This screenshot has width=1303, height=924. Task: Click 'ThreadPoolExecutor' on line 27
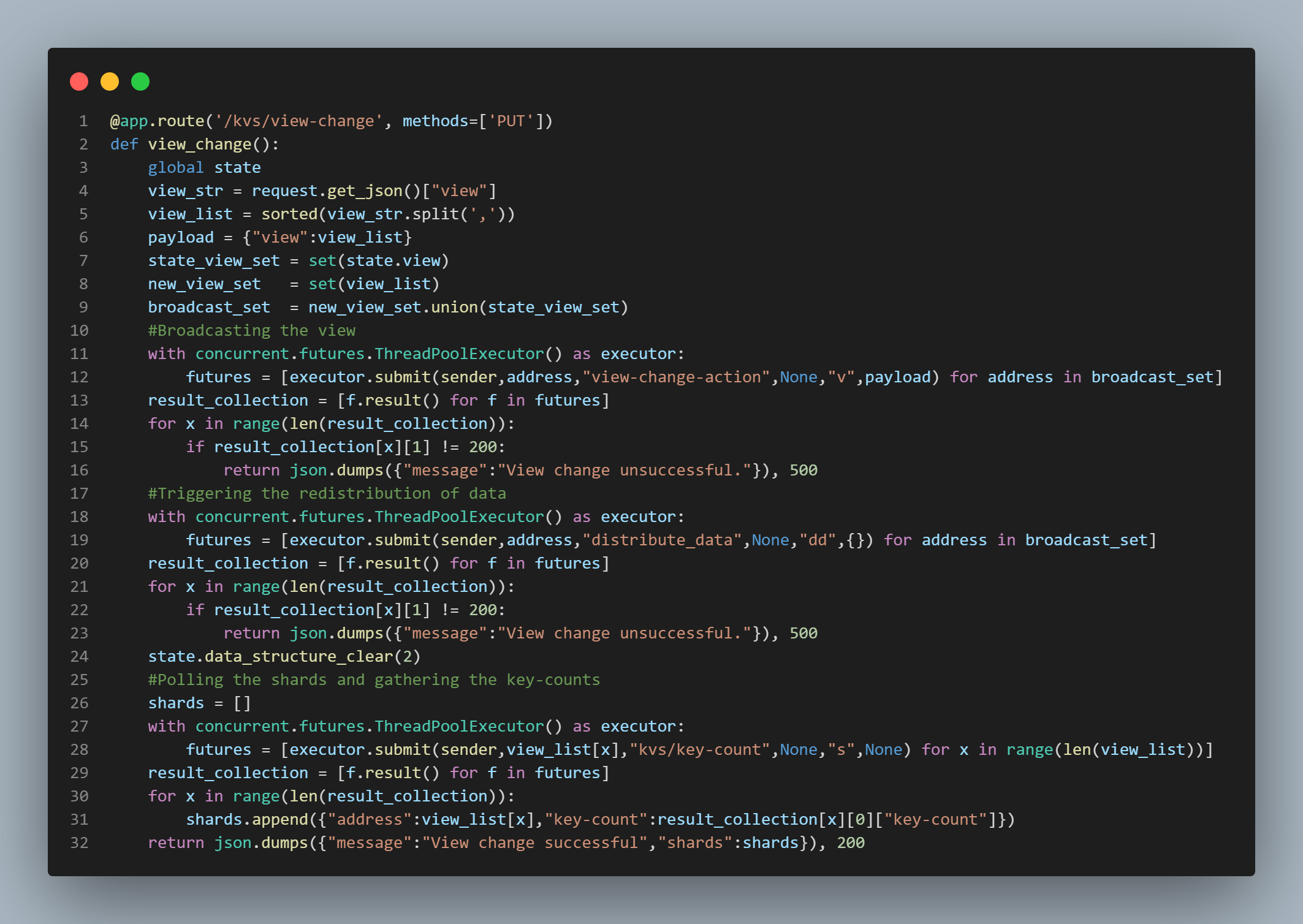(x=459, y=727)
